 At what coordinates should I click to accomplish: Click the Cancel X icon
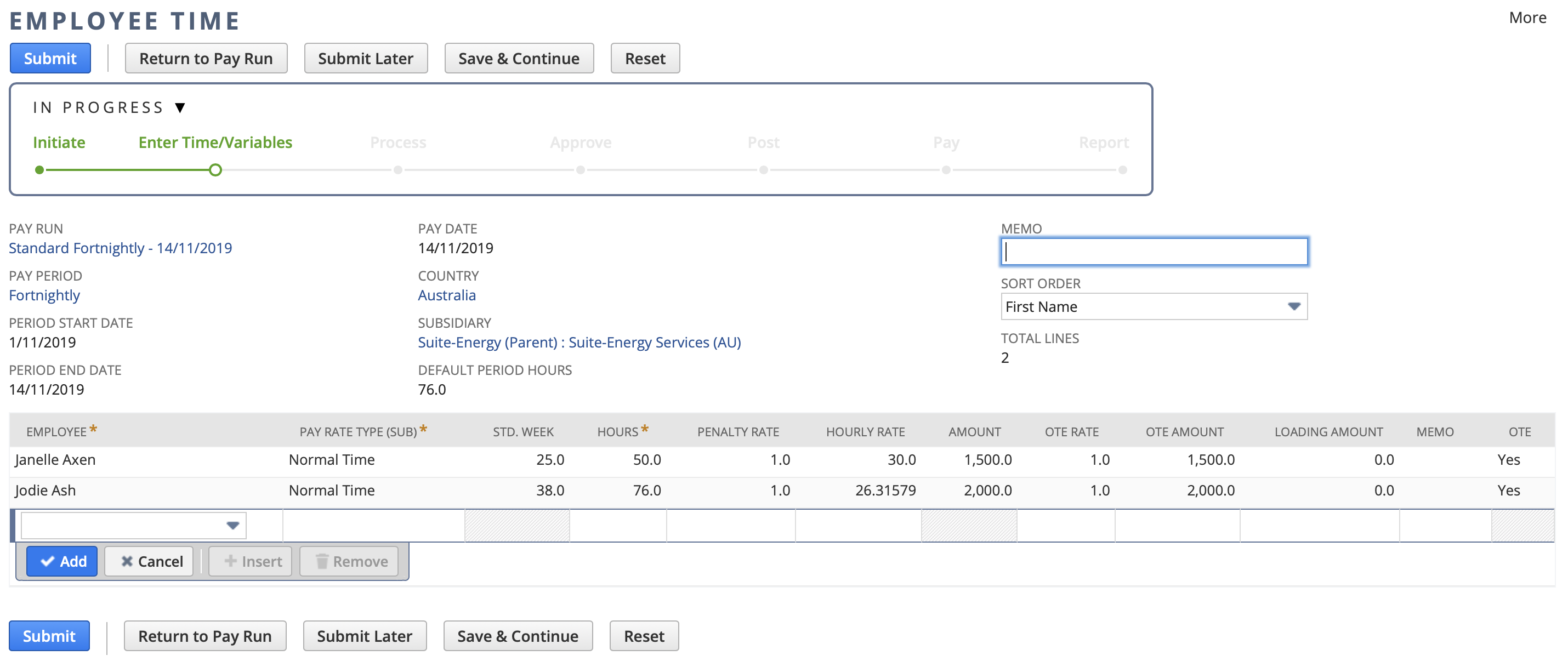128,561
